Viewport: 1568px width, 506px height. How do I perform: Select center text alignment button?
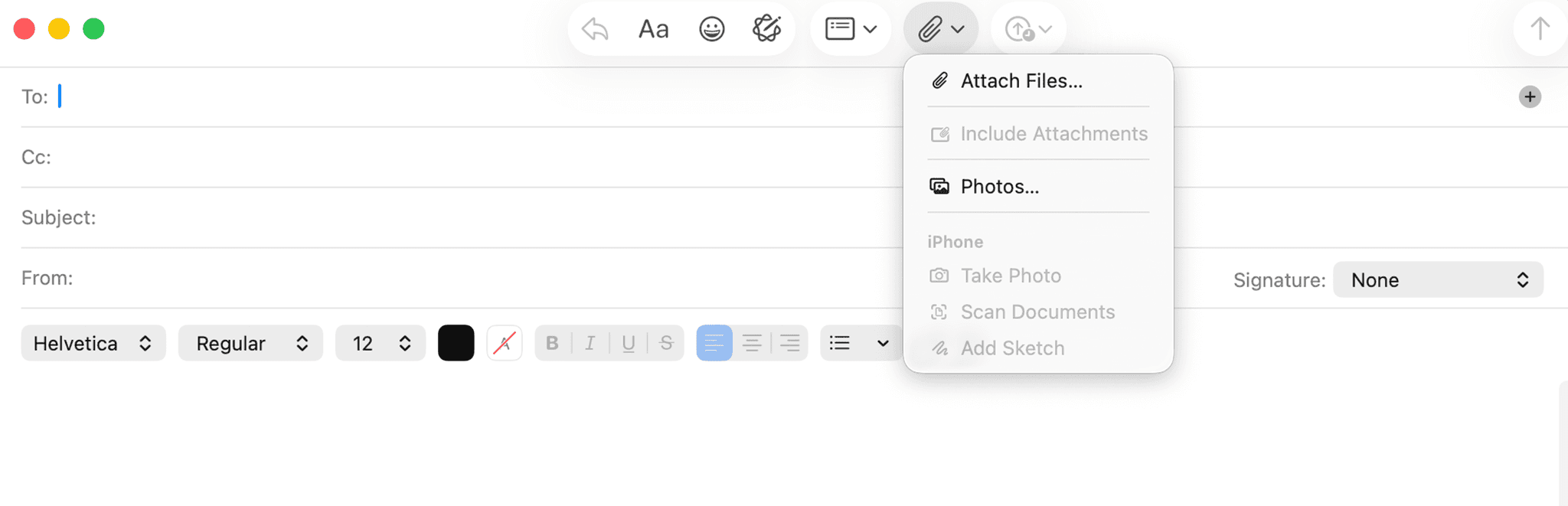tap(752, 343)
